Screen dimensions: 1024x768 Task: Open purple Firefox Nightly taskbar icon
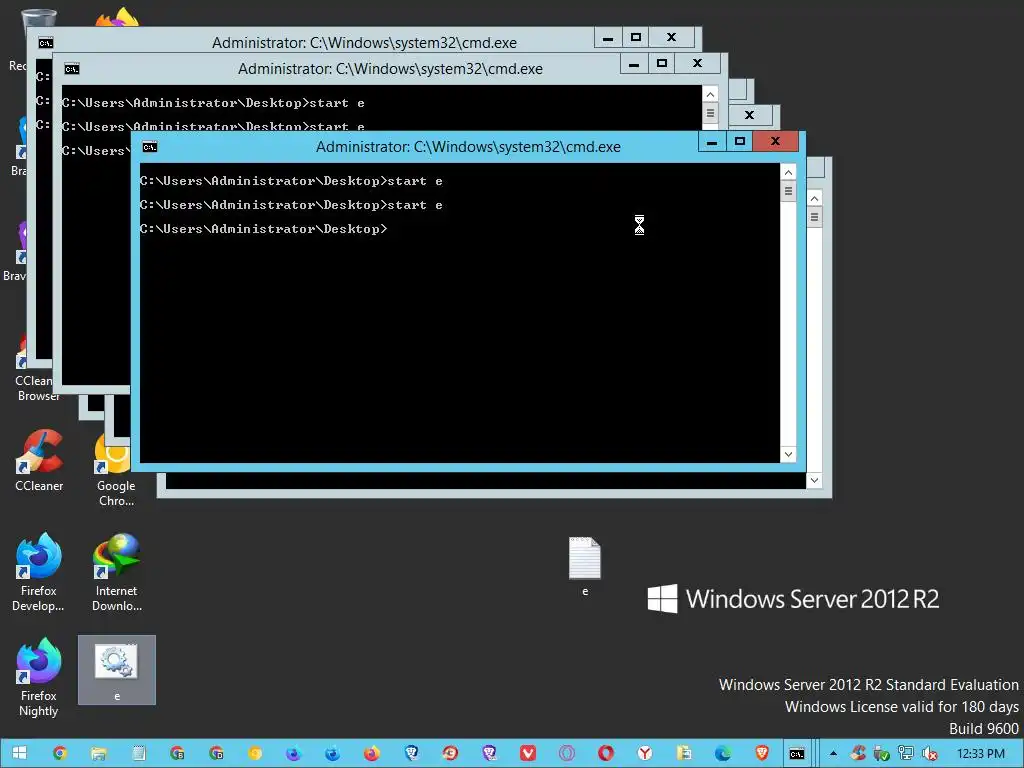(x=294, y=754)
